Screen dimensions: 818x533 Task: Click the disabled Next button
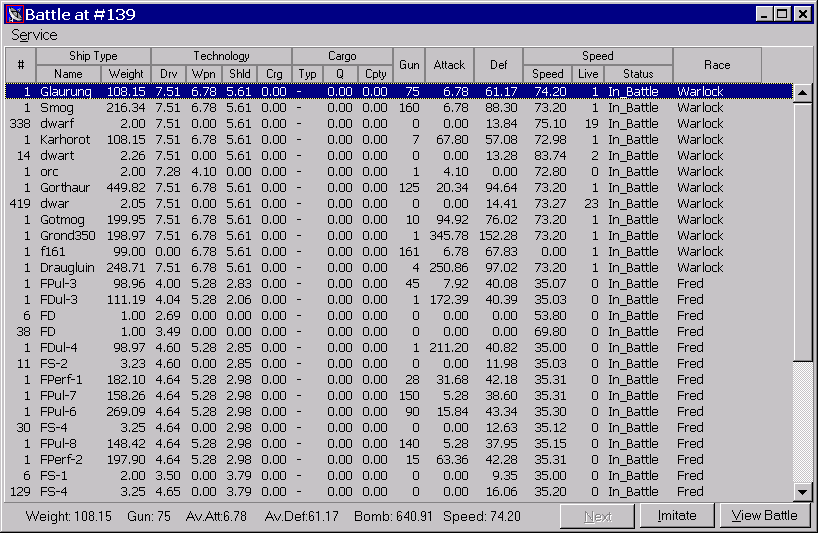click(597, 516)
